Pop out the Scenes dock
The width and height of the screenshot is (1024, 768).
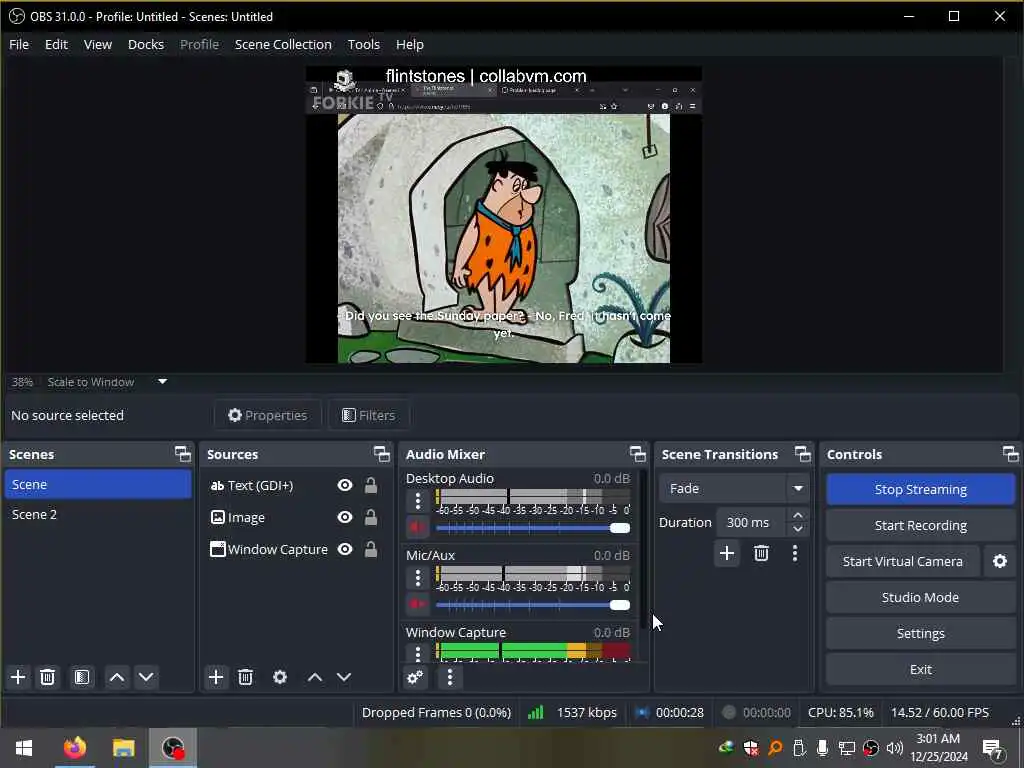pyautogui.click(x=183, y=454)
